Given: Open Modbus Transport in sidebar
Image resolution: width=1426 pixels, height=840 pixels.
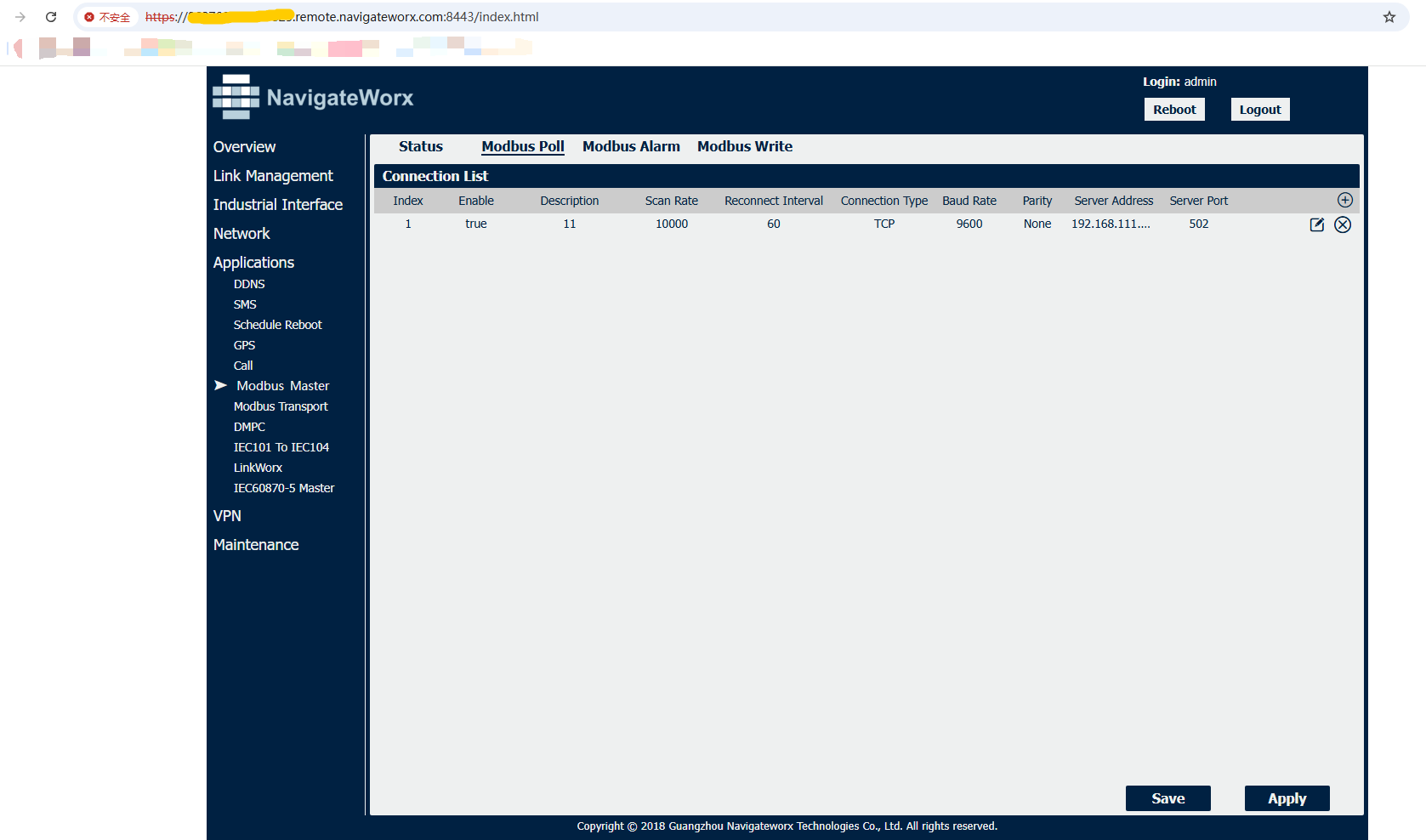Looking at the screenshot, I should click(281, 406).
